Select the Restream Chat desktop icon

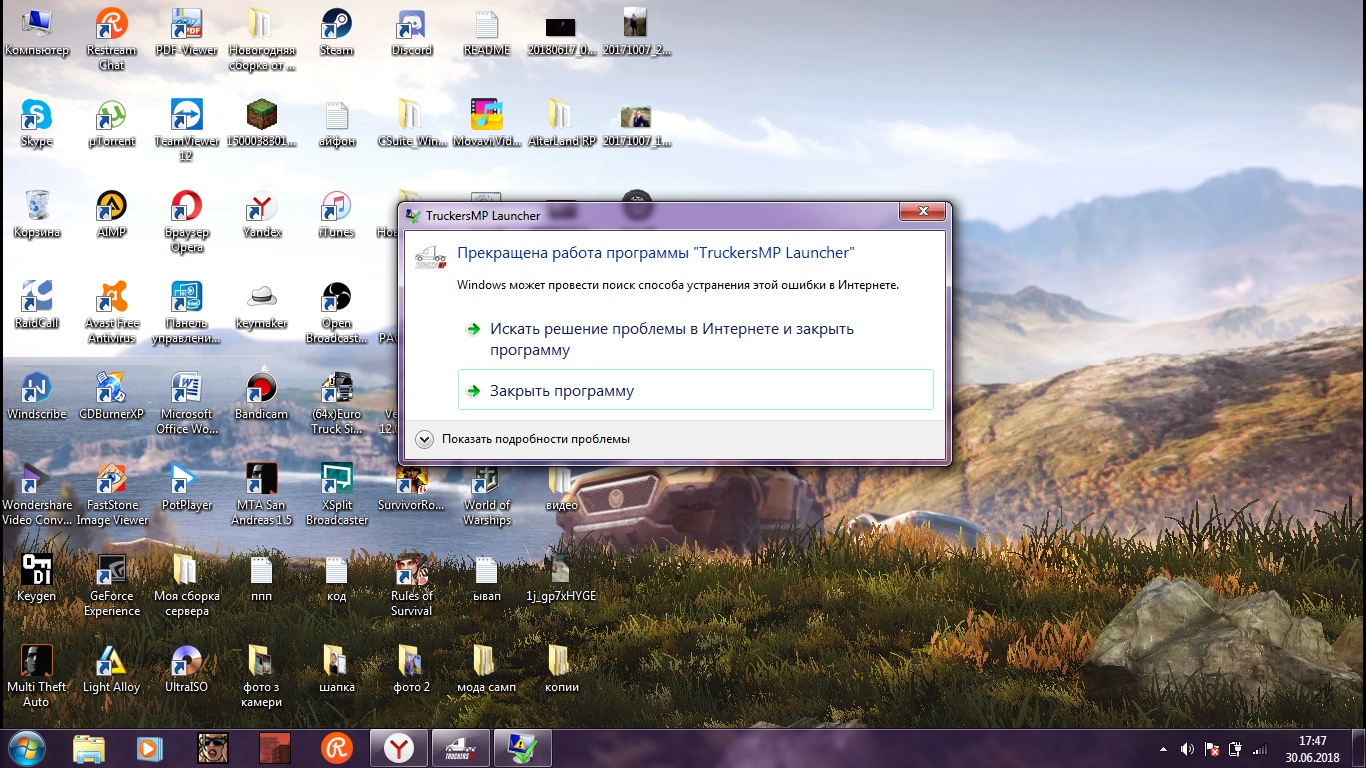[111, 40]
